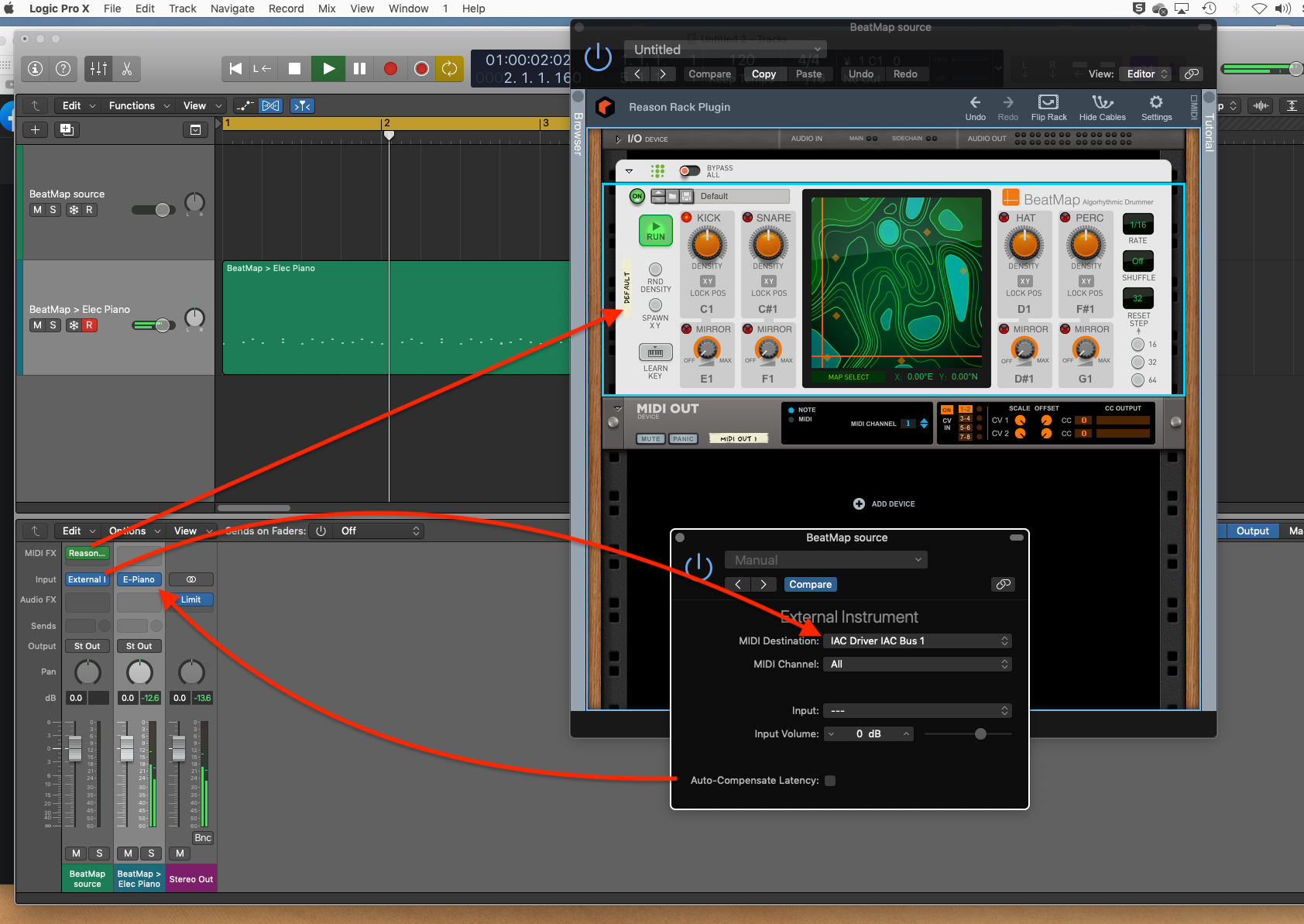Screen dimensions: 1304x924
Task: Select reset step 32 radio button
Action: 1138,362
